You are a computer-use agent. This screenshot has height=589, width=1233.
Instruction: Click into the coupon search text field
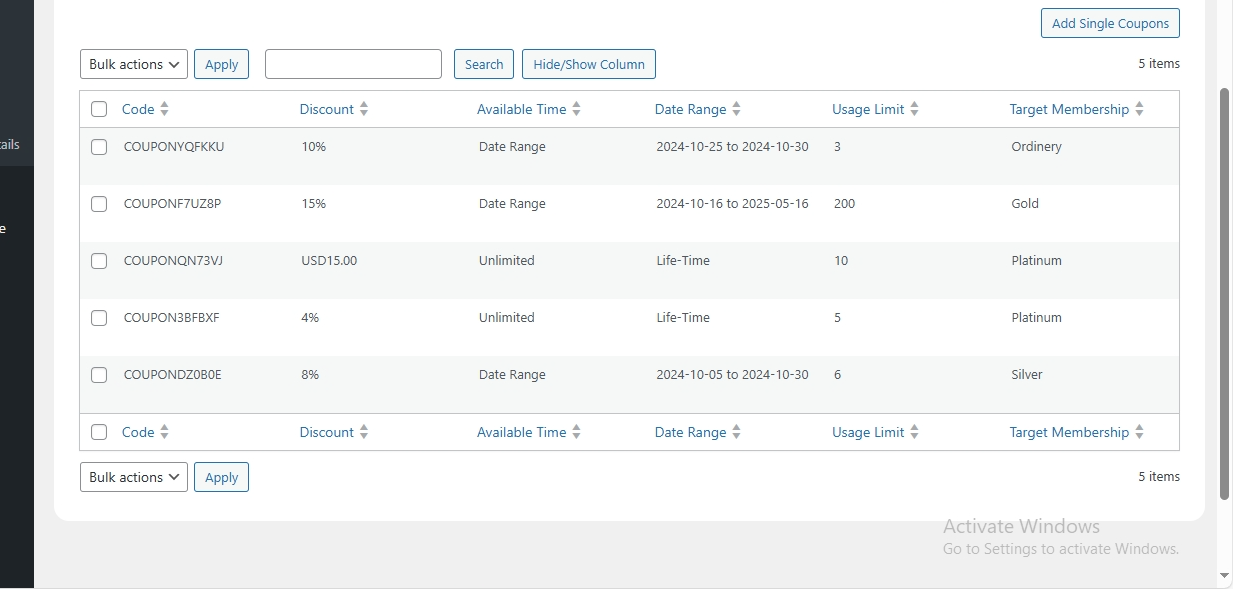(353, 64)
